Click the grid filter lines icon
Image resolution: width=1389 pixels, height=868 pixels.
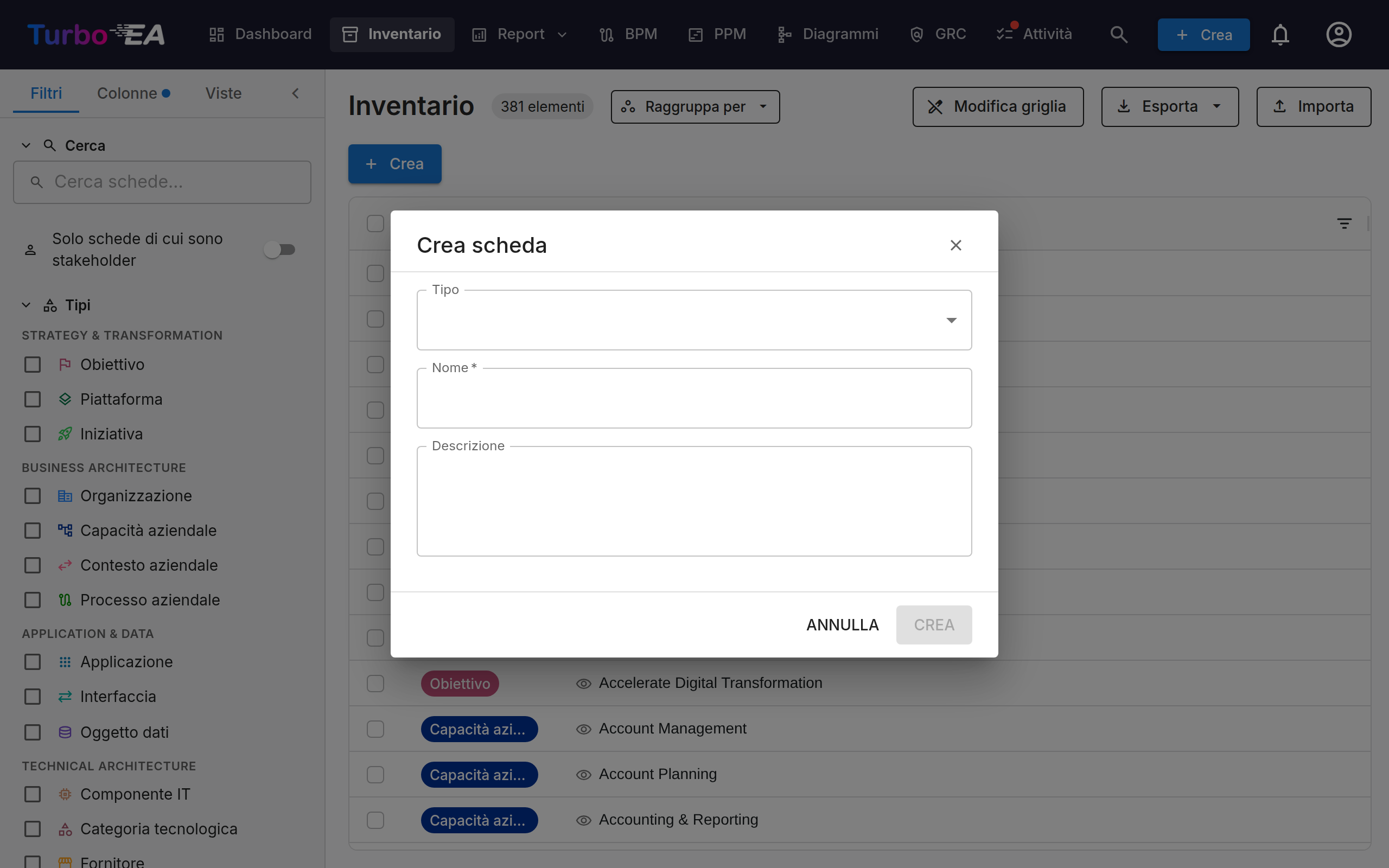click(1343, 224)
